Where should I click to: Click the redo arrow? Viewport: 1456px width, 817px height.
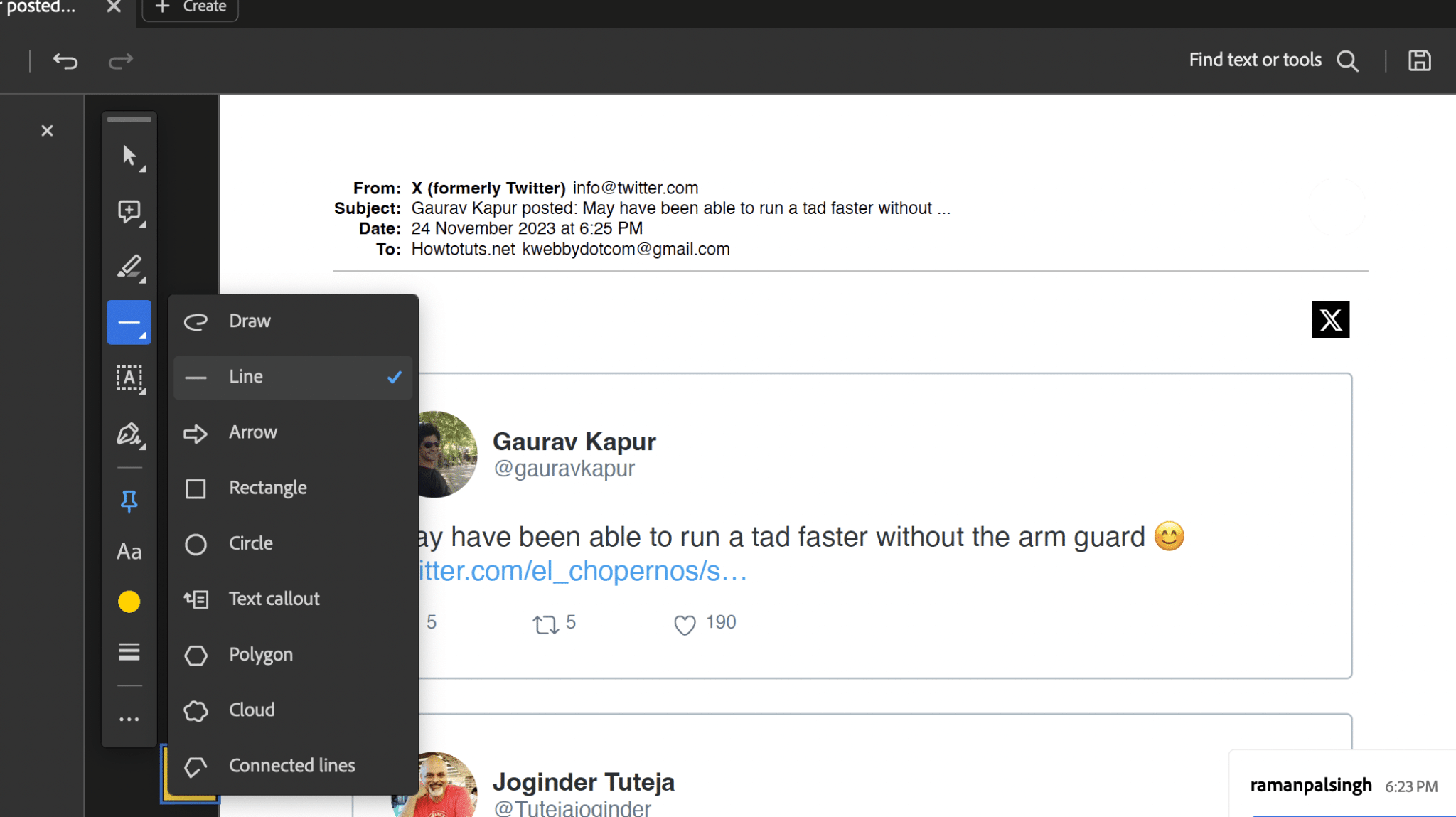(x=120, y=61)
